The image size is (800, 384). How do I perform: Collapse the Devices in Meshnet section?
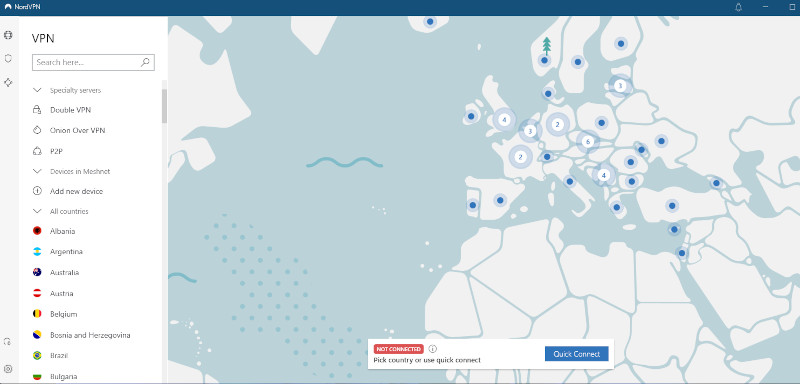click(x=37, y=171)
